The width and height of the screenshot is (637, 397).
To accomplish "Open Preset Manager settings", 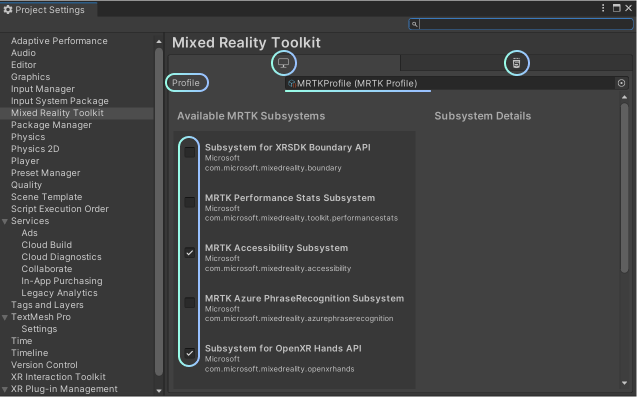I will (x=46, y=173).
